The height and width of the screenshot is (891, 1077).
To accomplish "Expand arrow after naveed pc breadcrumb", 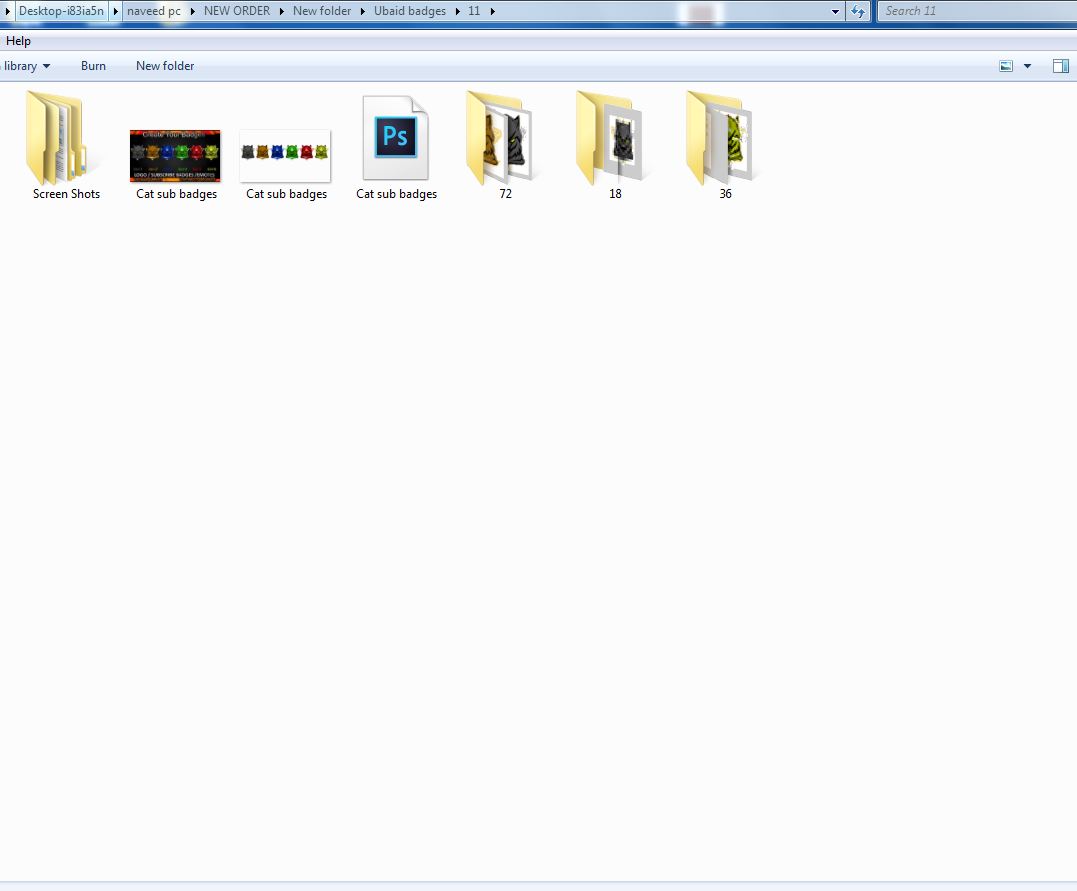I will point(192,11).
